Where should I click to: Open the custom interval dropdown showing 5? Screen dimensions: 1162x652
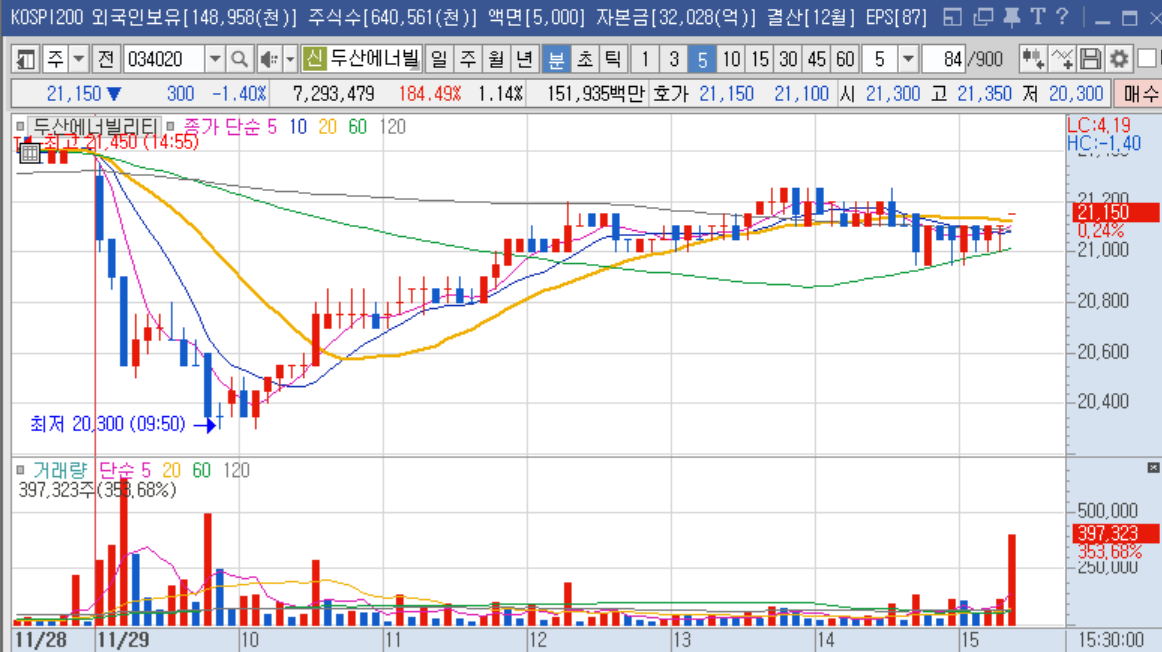pos(908,59)
